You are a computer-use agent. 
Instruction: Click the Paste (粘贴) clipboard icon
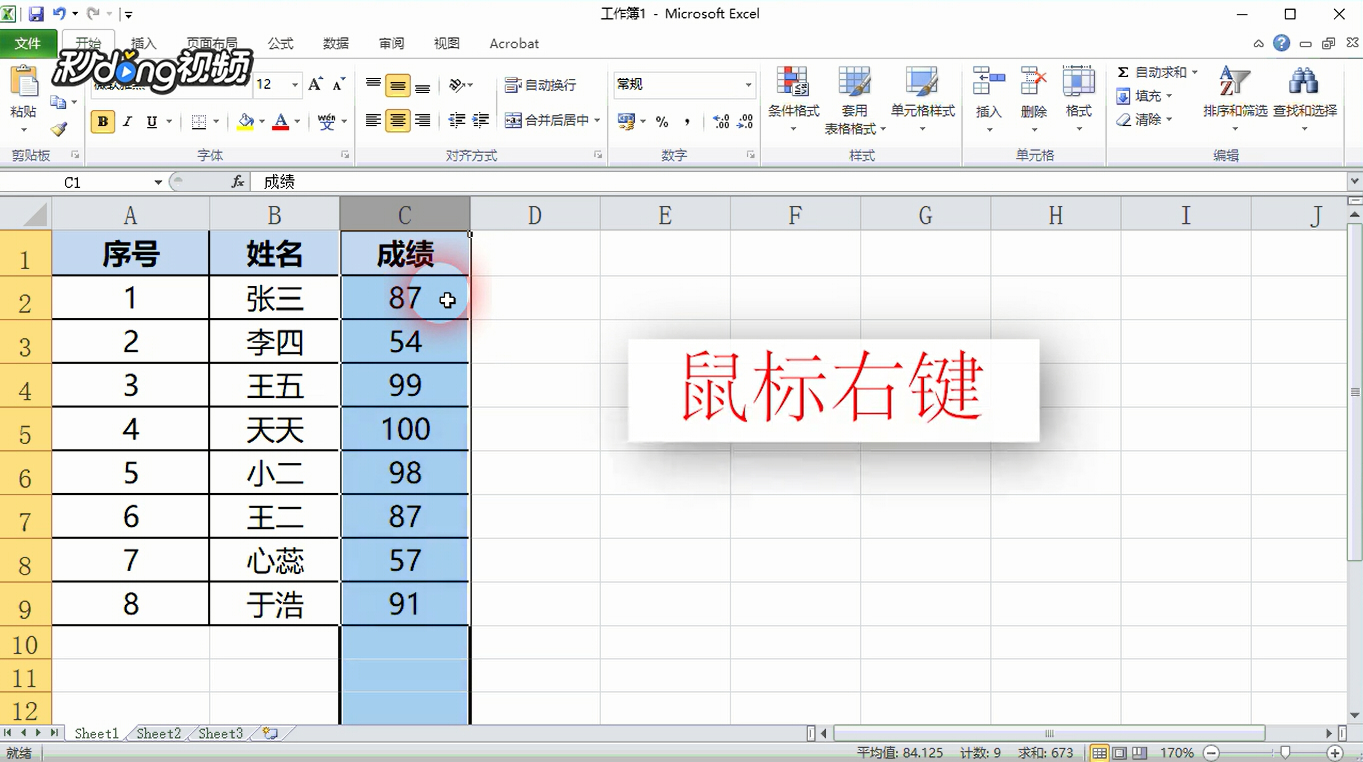click(23, 84)
